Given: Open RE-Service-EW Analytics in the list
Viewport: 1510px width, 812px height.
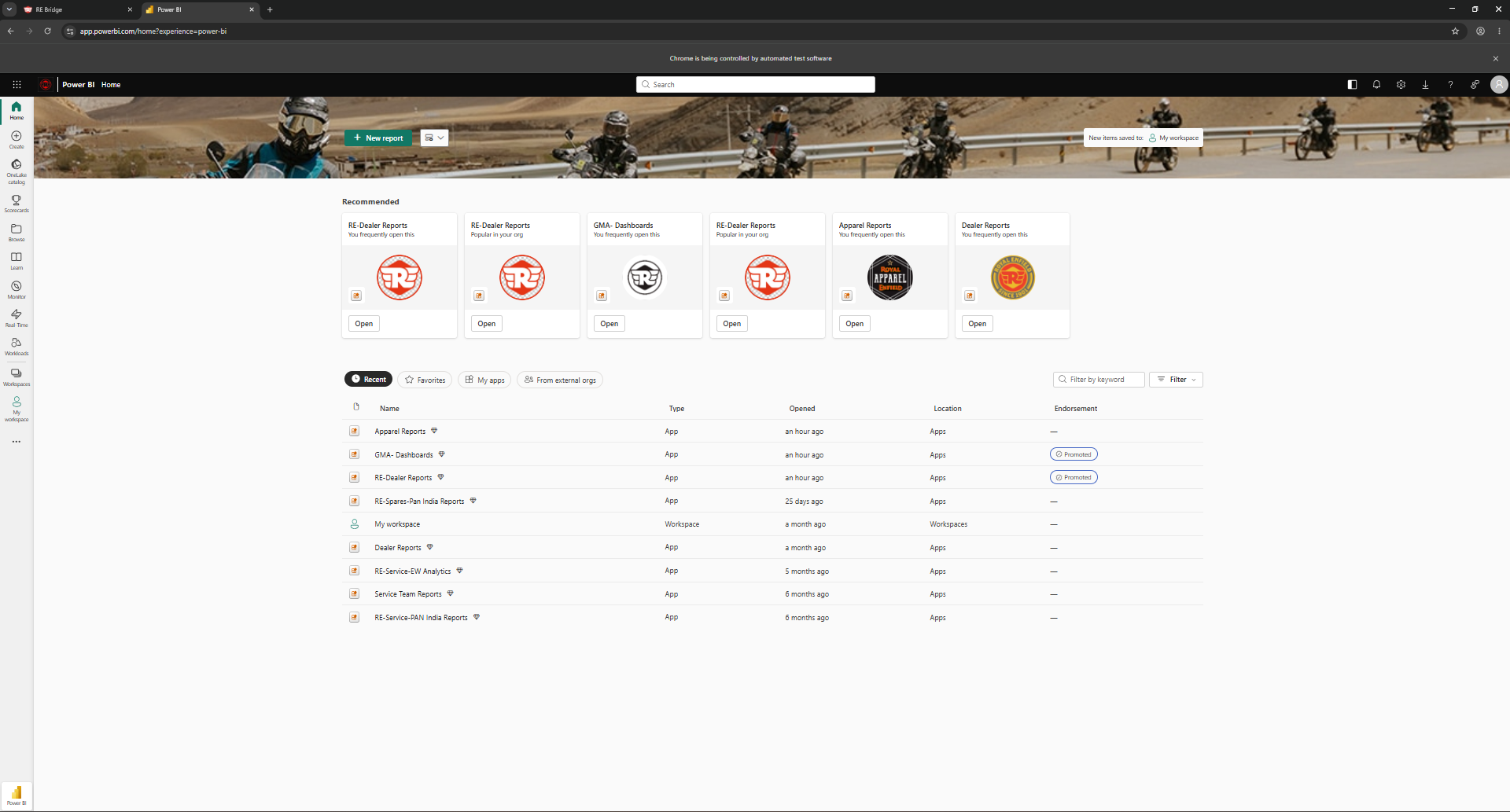Looking at the screenshot, I should (413, 571).
